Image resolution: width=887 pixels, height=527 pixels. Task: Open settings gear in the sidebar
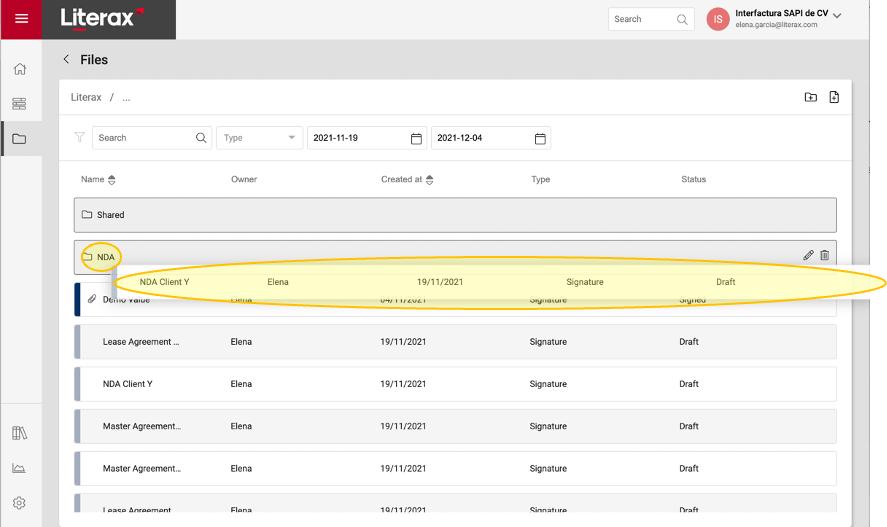(x=19, y=503)
